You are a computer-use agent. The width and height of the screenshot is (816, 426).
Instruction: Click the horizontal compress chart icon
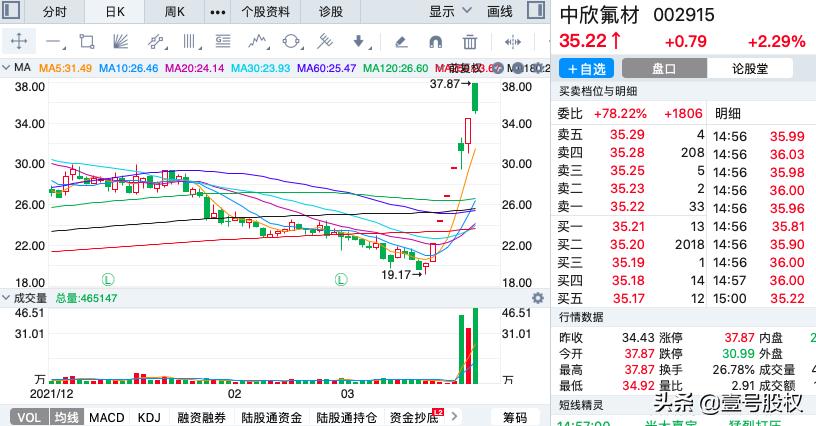coord(513,42)
